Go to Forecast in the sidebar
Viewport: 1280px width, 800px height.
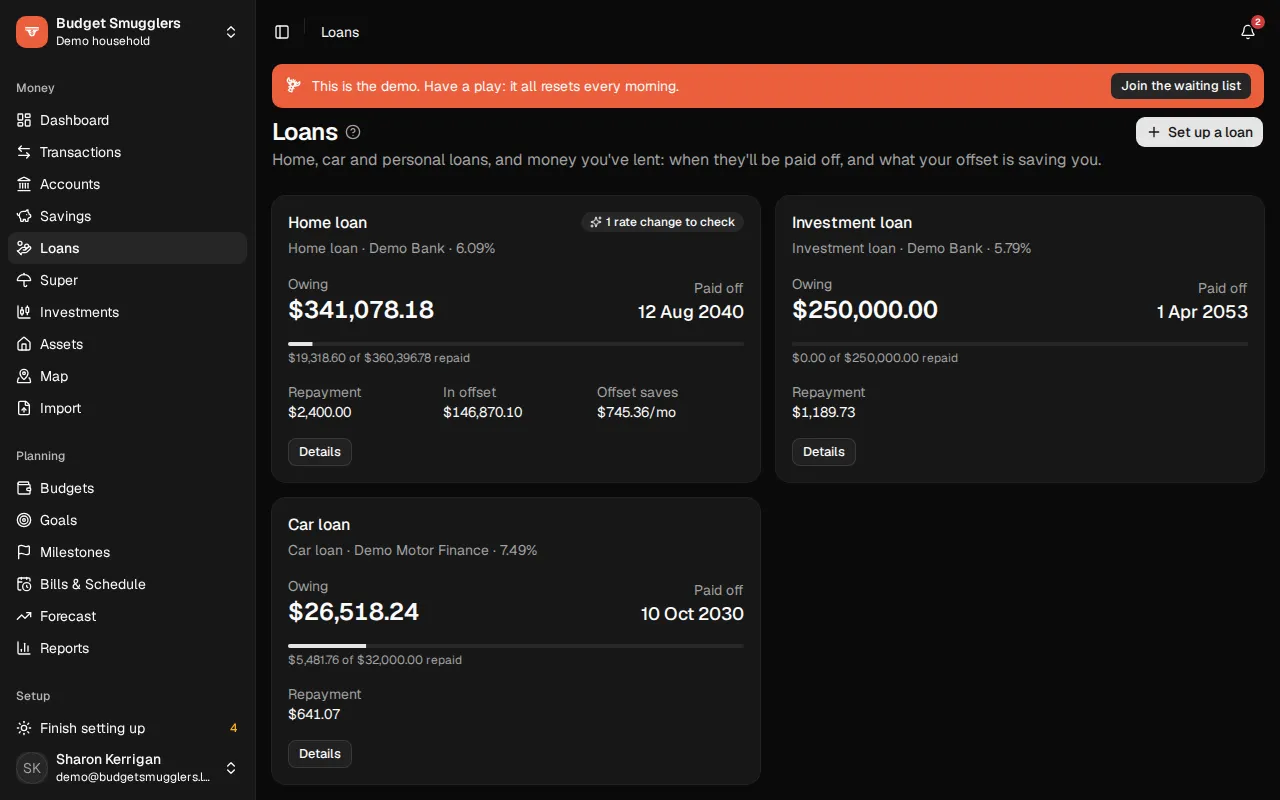point(127,616)
